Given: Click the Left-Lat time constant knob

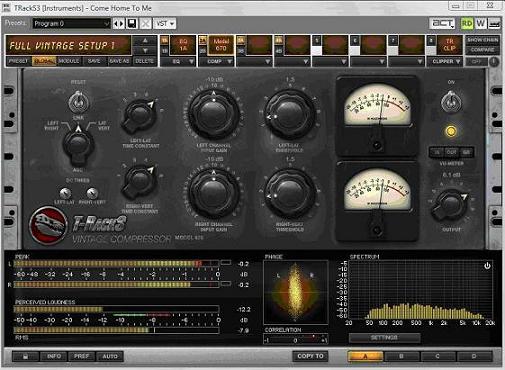Looking at the screenshot, I should point(139,115).
